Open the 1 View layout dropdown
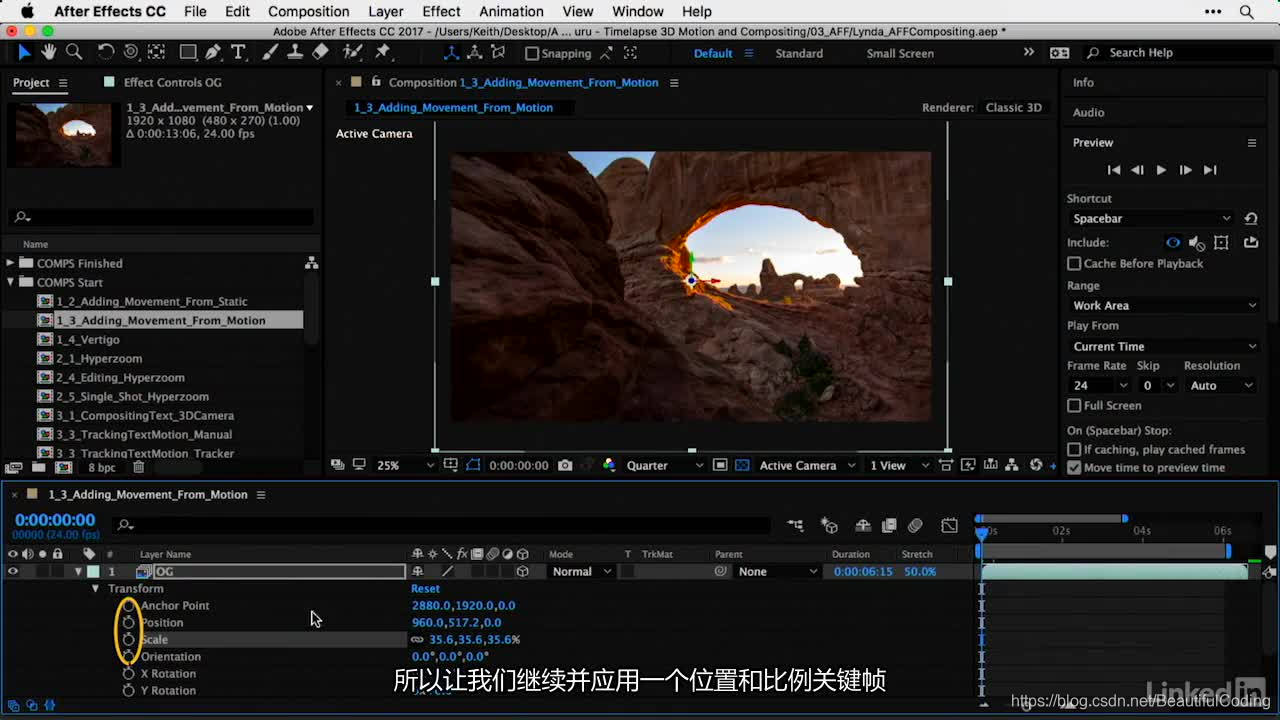1280x720 pixels. pyautogui.click(x=899, y=465)
